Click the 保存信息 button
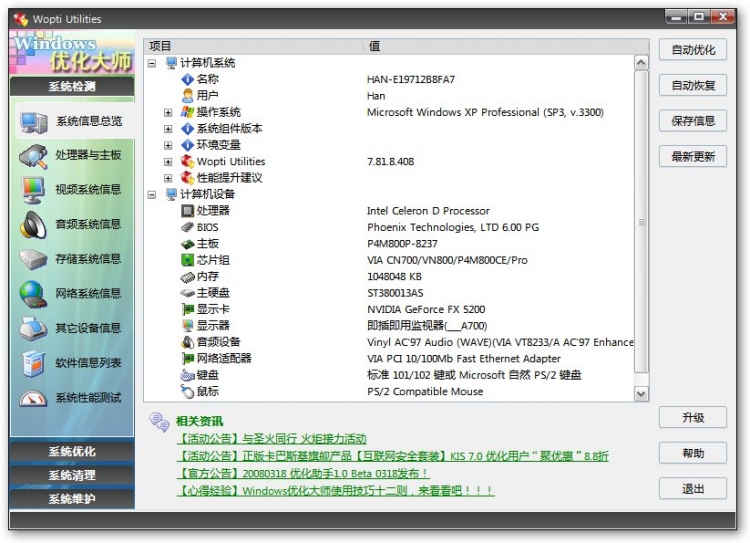The height and width of the screenshot is (543, 750). (x=693, y=121)
